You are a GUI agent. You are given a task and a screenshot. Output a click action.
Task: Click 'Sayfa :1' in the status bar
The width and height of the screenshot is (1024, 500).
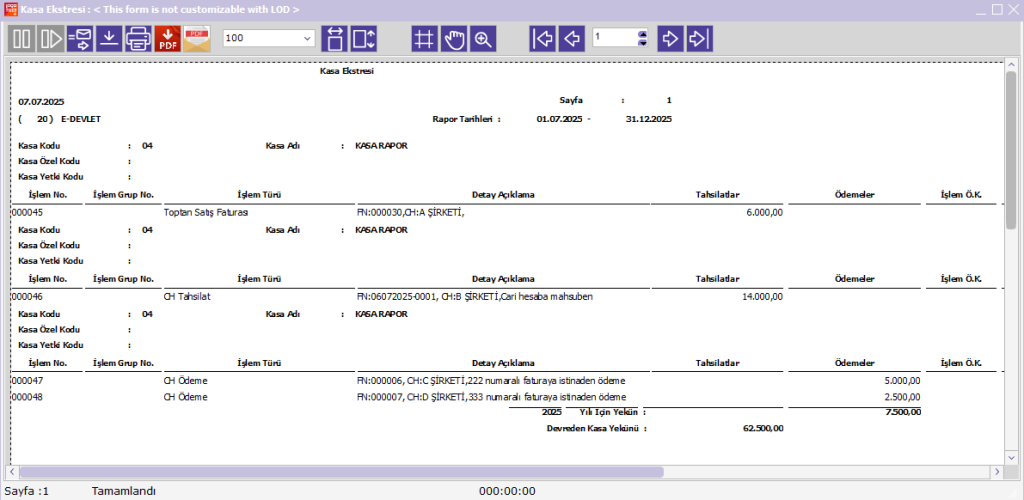pos(27,491)
